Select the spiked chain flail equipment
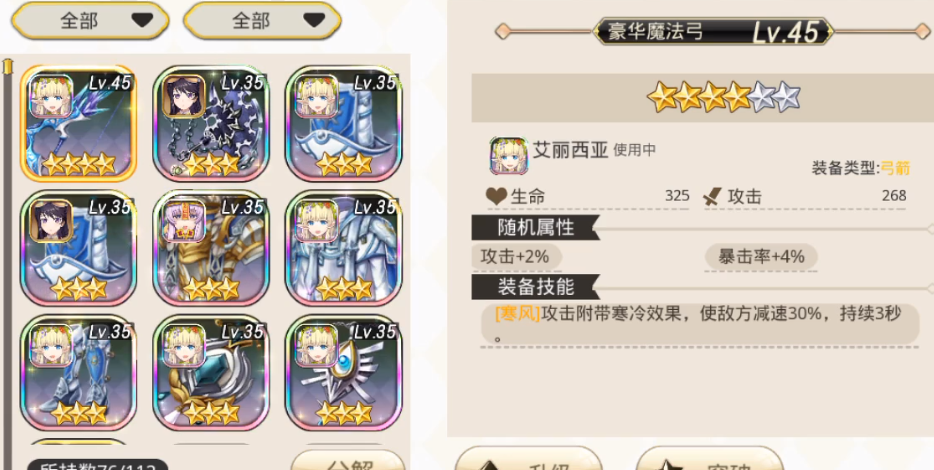 (x=211, y=123)
